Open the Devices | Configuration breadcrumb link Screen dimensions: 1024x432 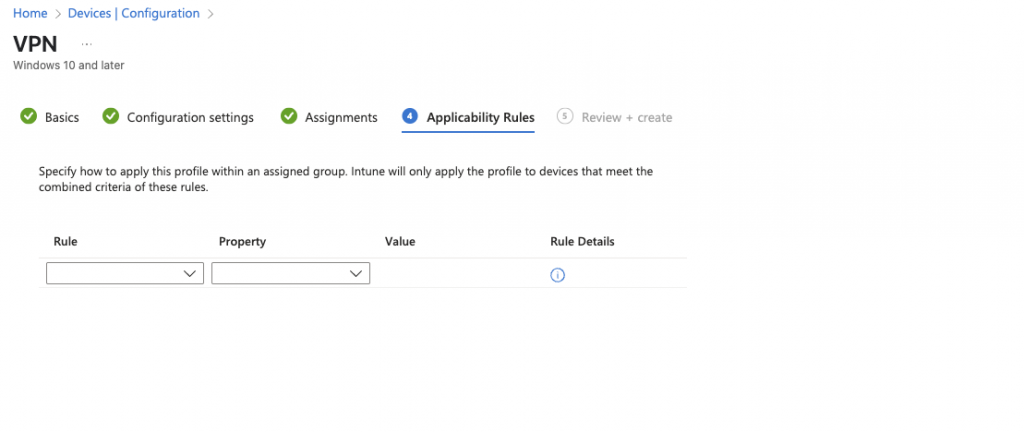[x=134, y=13]
